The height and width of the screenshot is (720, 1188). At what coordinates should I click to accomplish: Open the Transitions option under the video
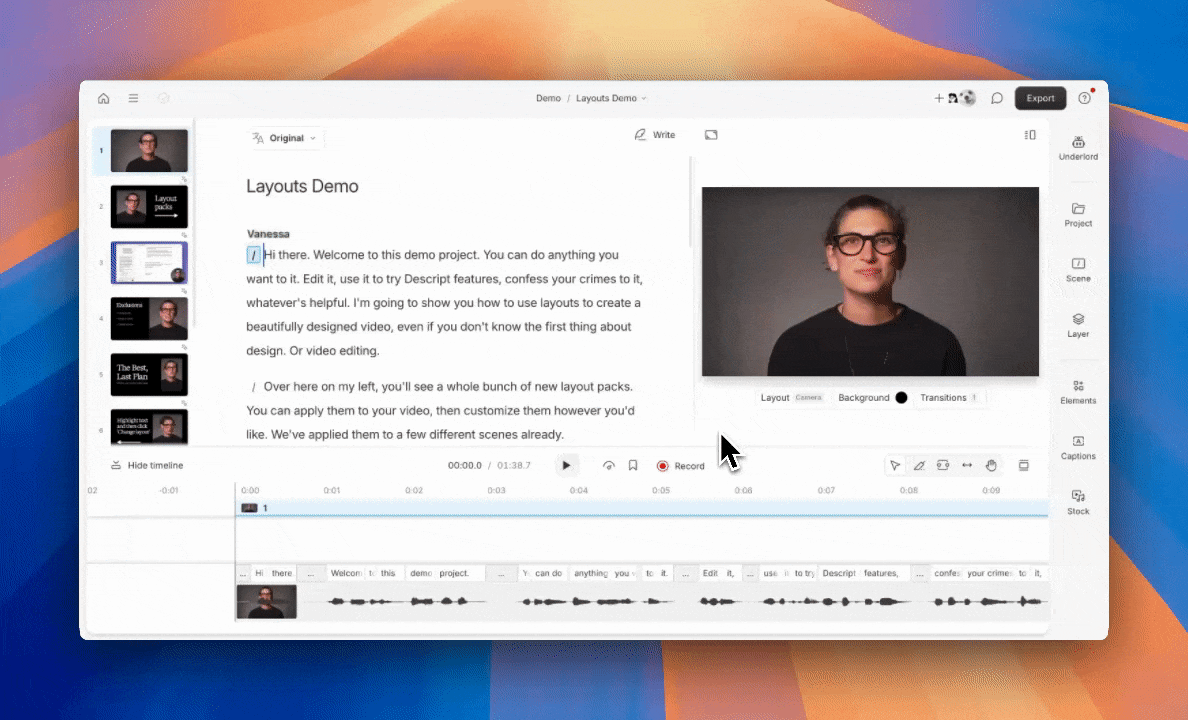click(949, 398)
